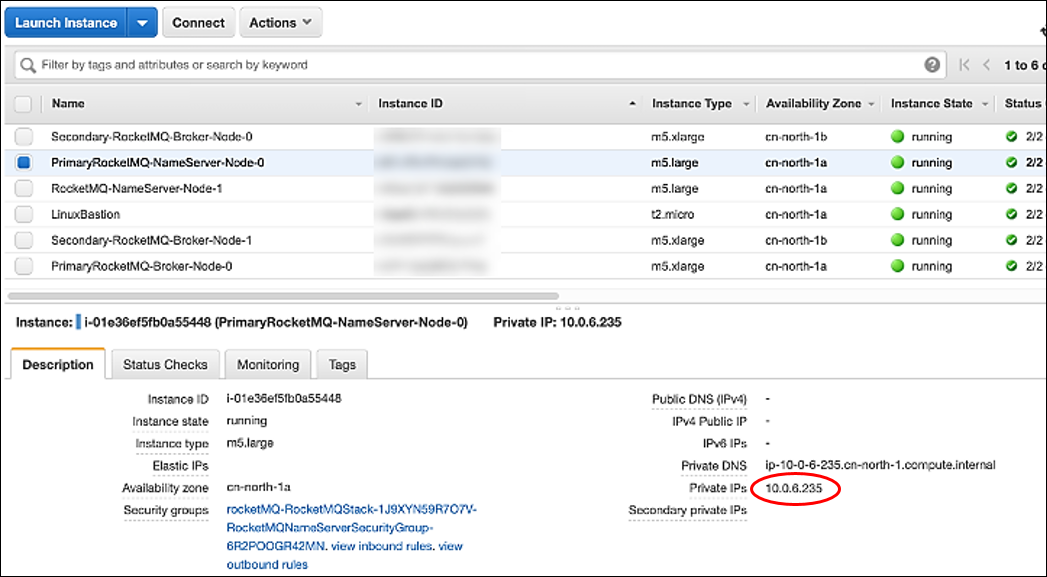
Task: Click the RocketMQ-NameServer-Node-1 name cell
Action: point(137,188)
